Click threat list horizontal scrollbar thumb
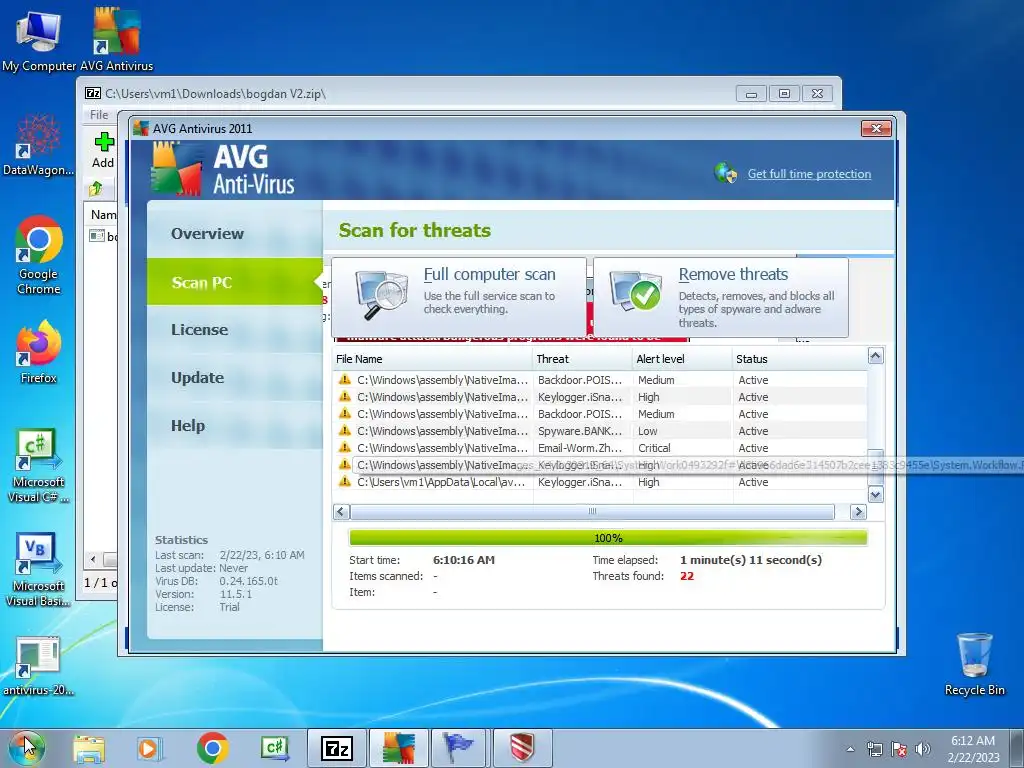 592,512
